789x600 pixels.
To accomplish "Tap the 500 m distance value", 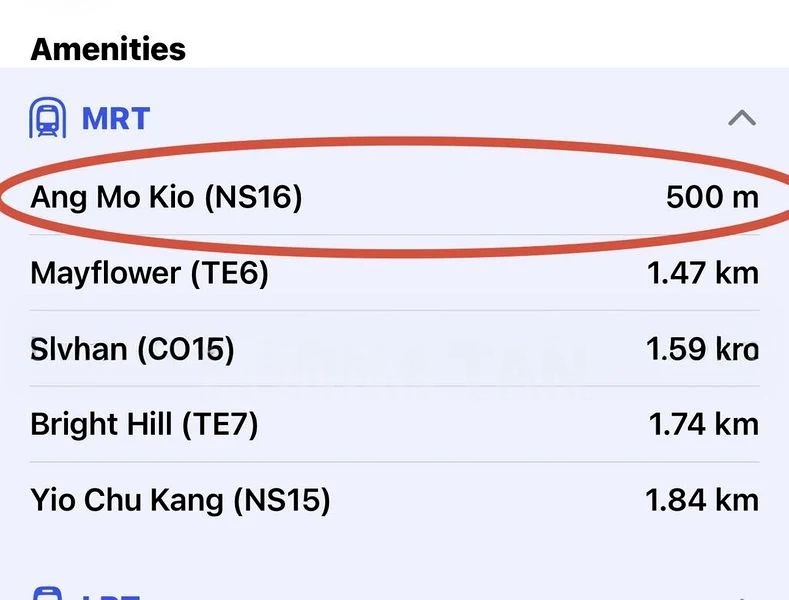I will point(711,197).
